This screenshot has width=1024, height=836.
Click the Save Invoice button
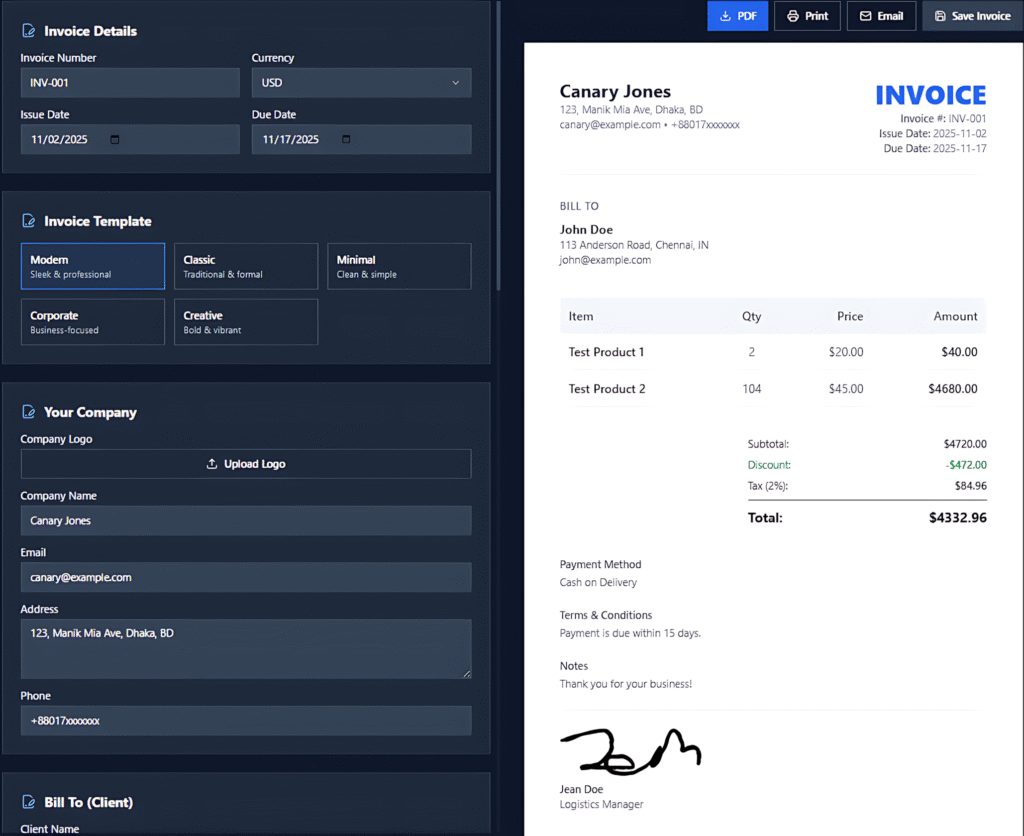971,16
